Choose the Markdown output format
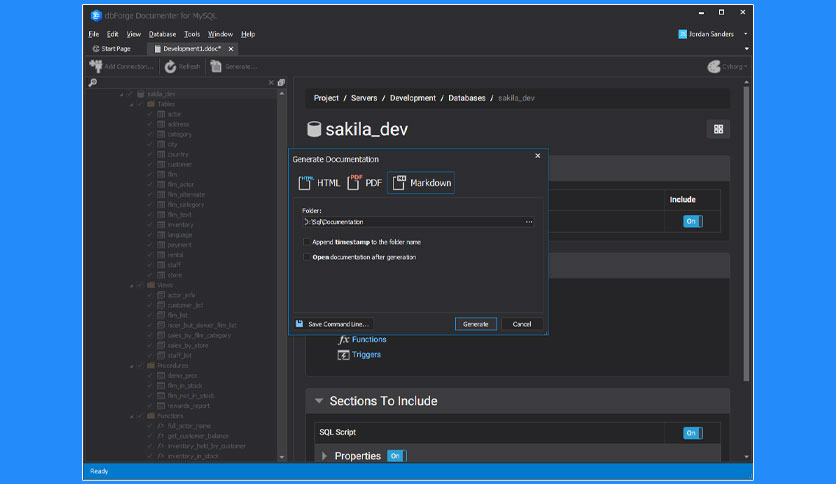This screenshot has width=836, height=484. coord(421,183)
